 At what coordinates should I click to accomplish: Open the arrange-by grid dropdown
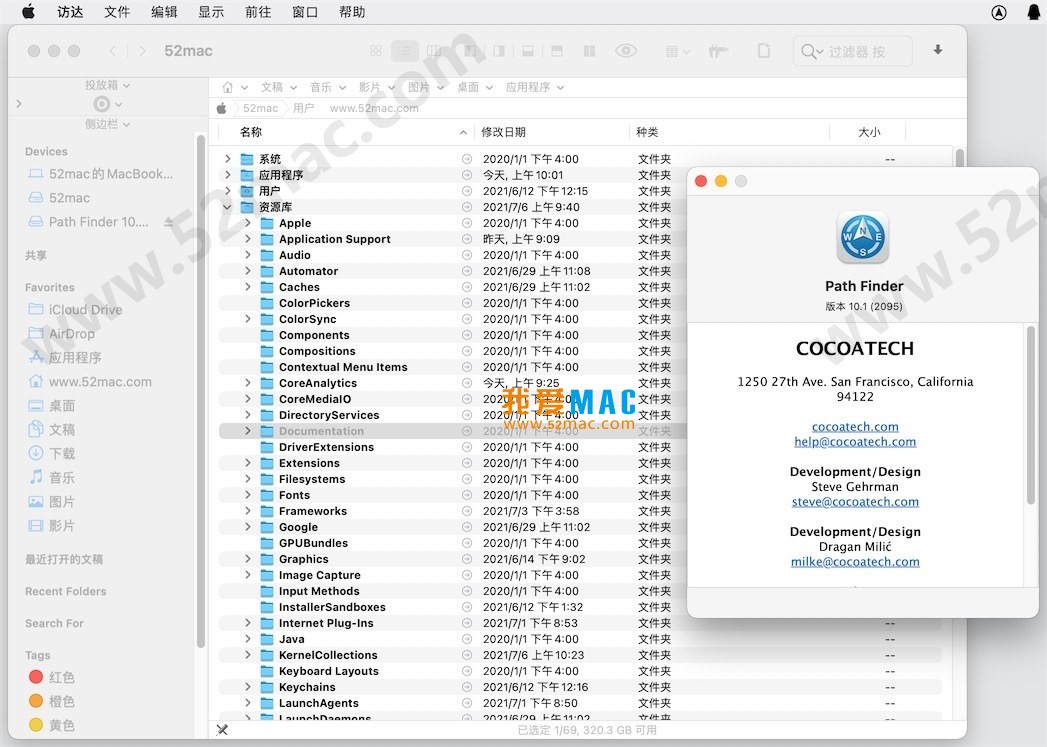click(x=677, y=51)
